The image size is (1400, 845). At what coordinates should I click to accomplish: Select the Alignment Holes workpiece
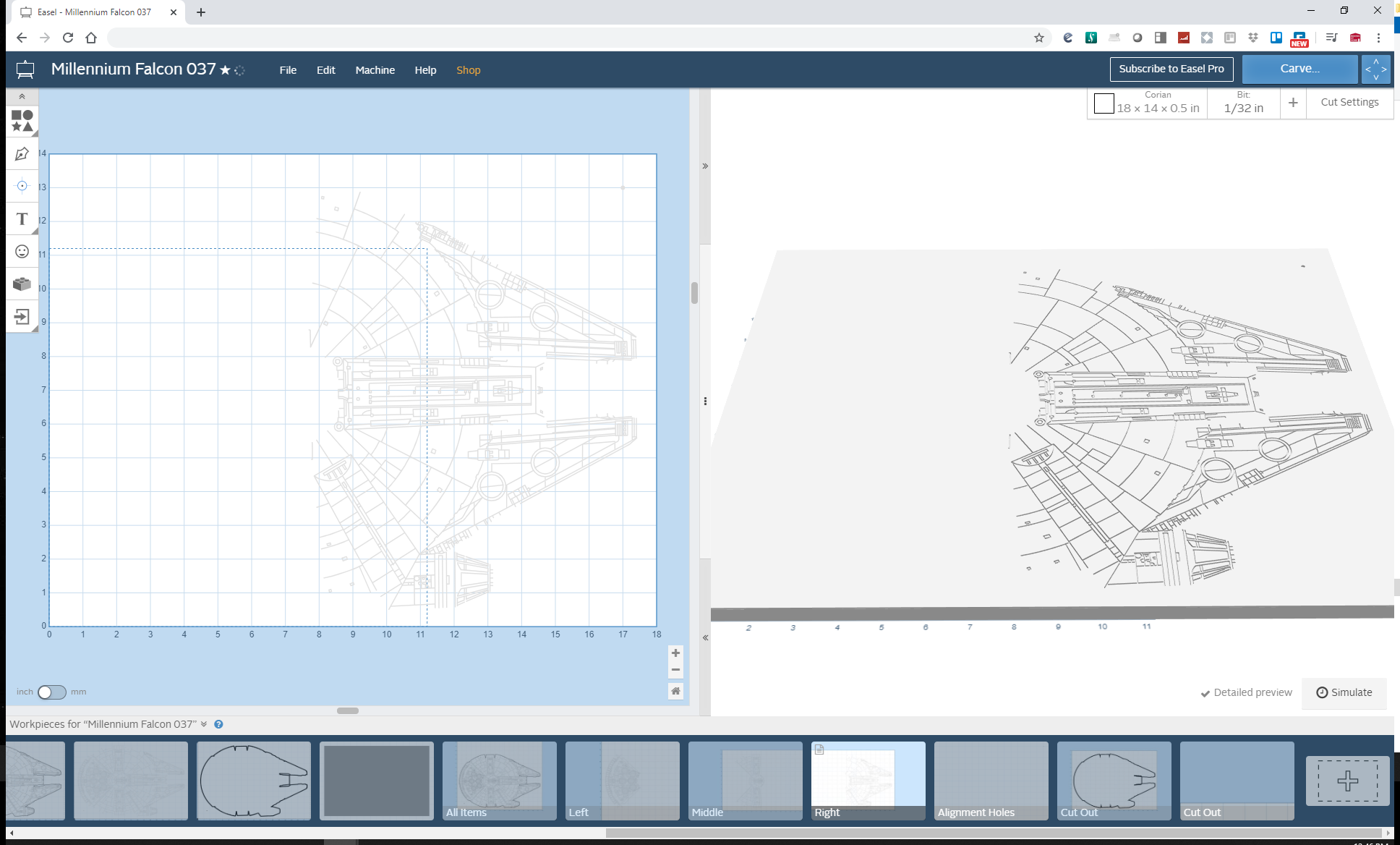pyautogui.click(x=991, y=781)
